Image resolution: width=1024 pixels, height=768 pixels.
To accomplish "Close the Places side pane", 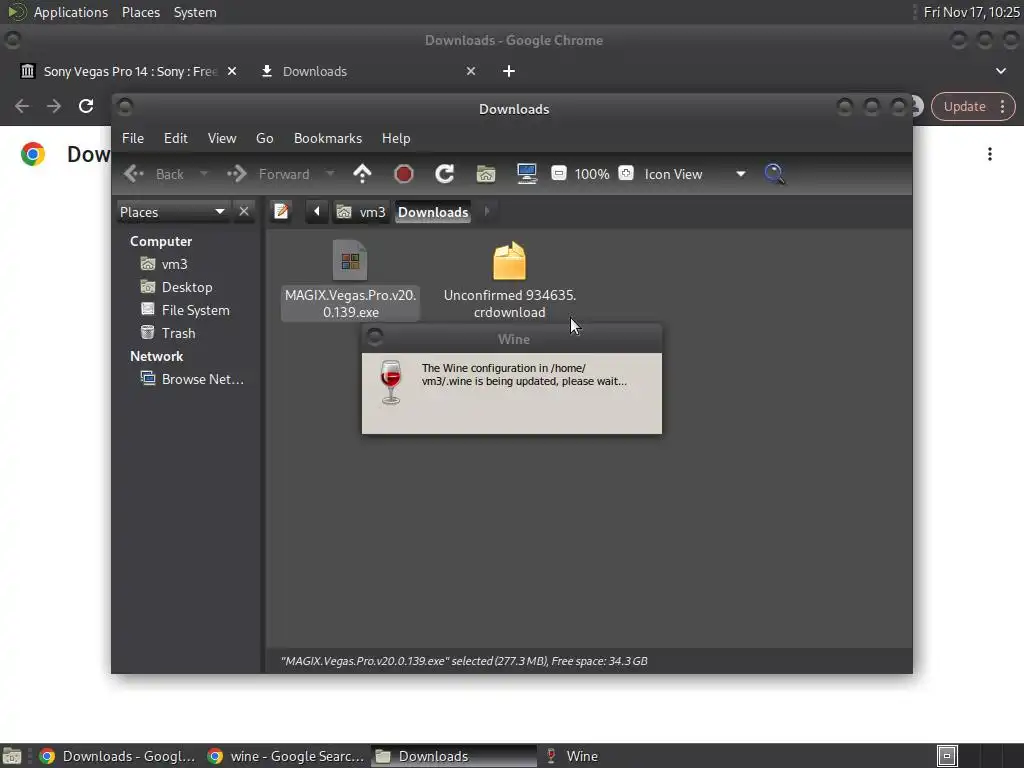I will (244, 212).
